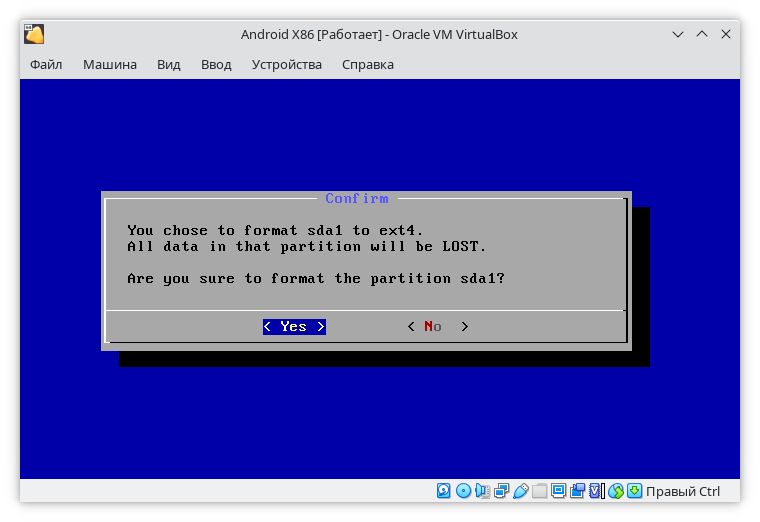Click the network adapter status icon

click(x=501, y=491)
